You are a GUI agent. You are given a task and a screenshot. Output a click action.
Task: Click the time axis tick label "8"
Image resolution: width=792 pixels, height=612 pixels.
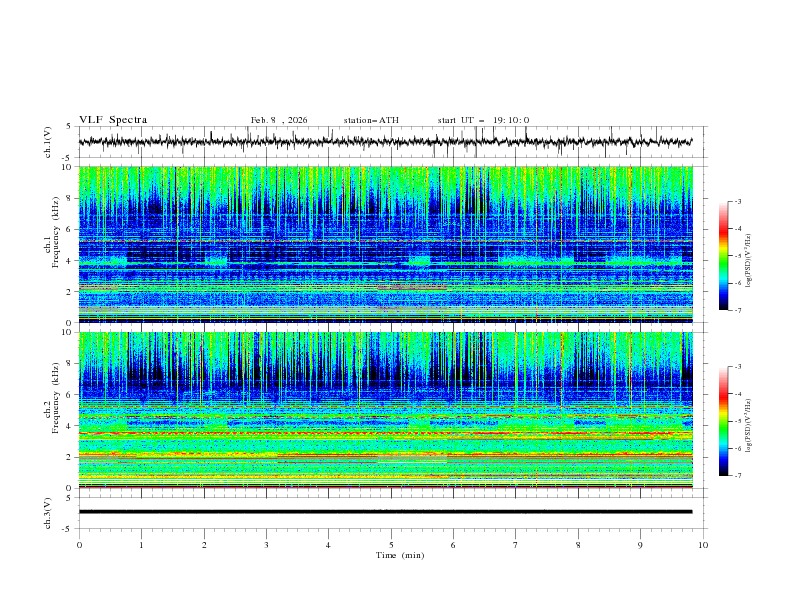tap(578, 545)
